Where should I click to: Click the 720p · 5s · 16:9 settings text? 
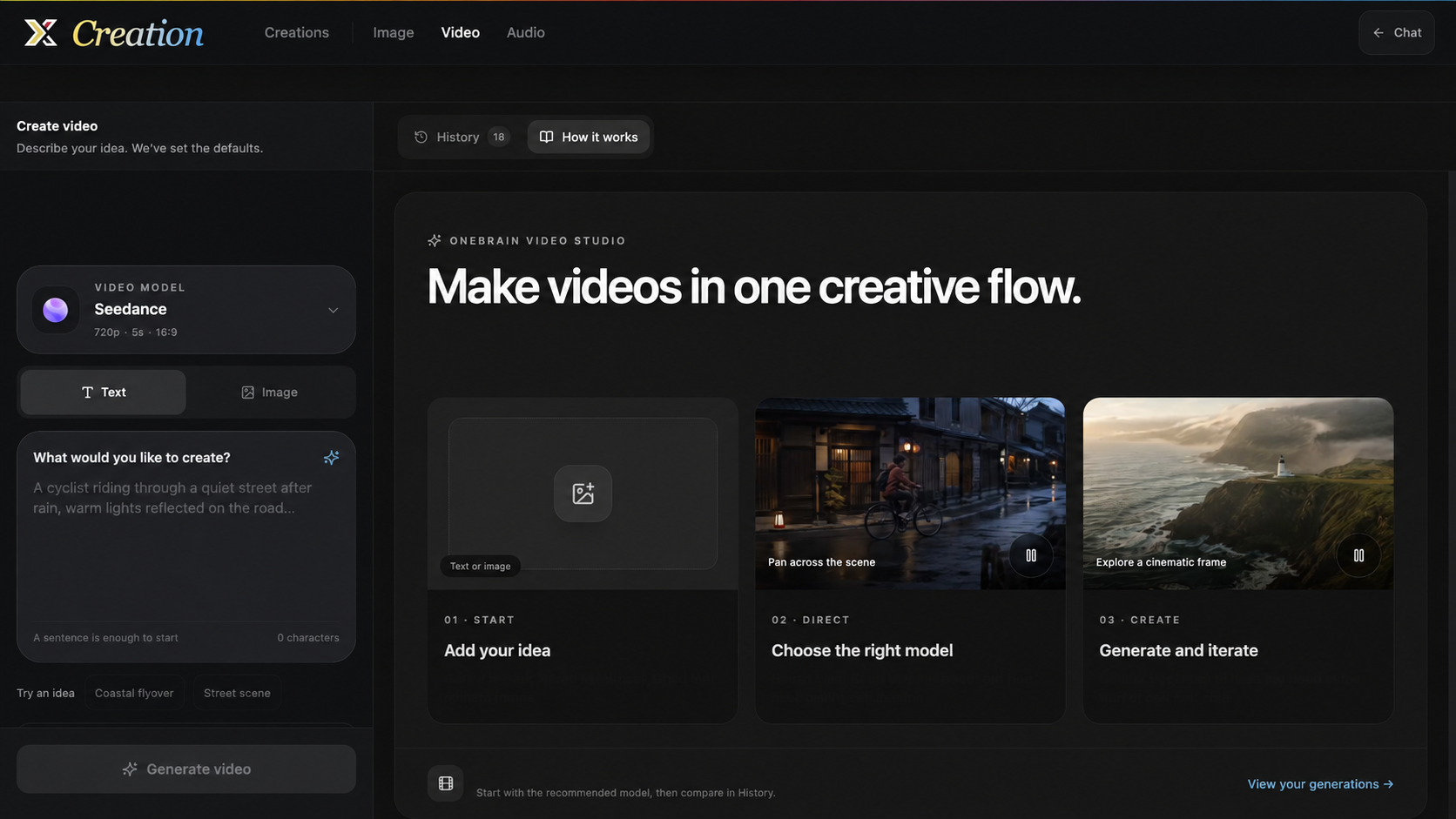click(136, 332)
